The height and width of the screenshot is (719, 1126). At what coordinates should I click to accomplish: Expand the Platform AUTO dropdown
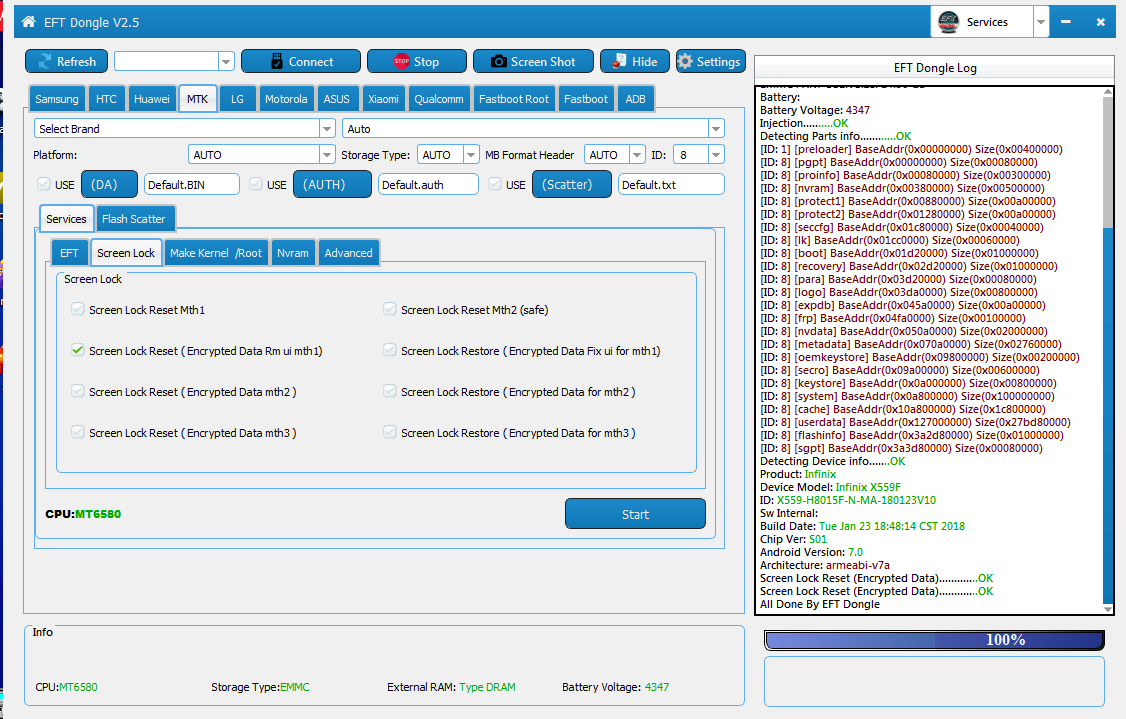[327, 155]
